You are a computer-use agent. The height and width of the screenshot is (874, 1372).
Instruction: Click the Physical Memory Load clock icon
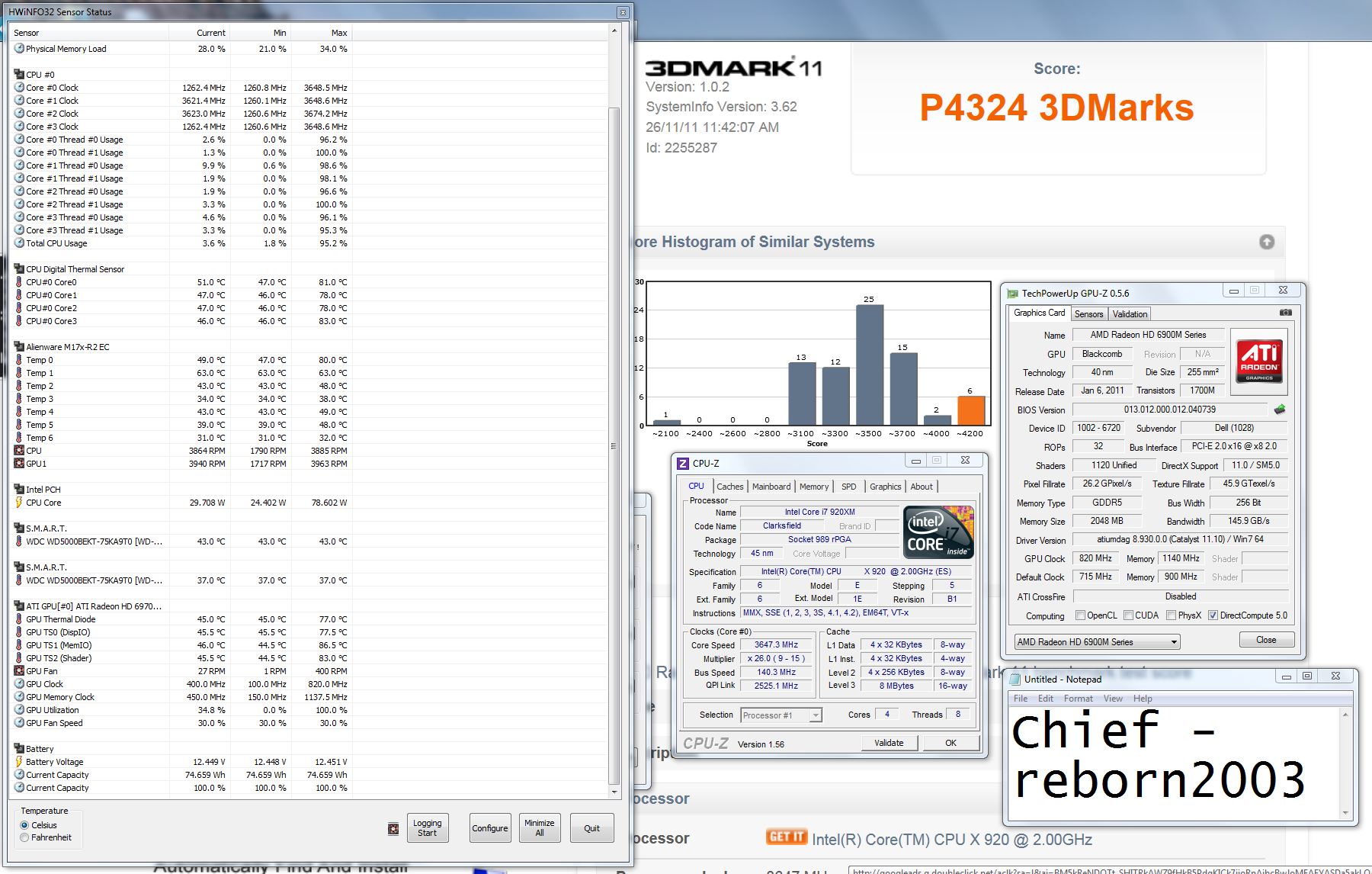(x=19, y=49)
